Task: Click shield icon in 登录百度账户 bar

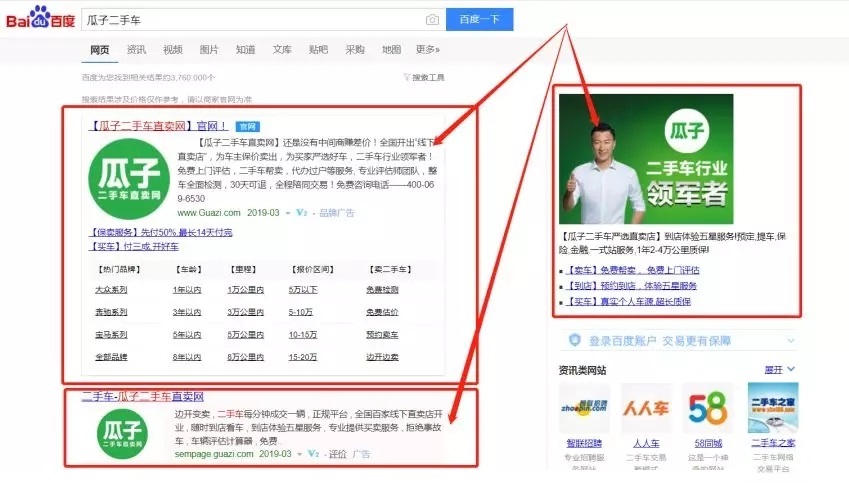Action: click(x=574, y=340)
